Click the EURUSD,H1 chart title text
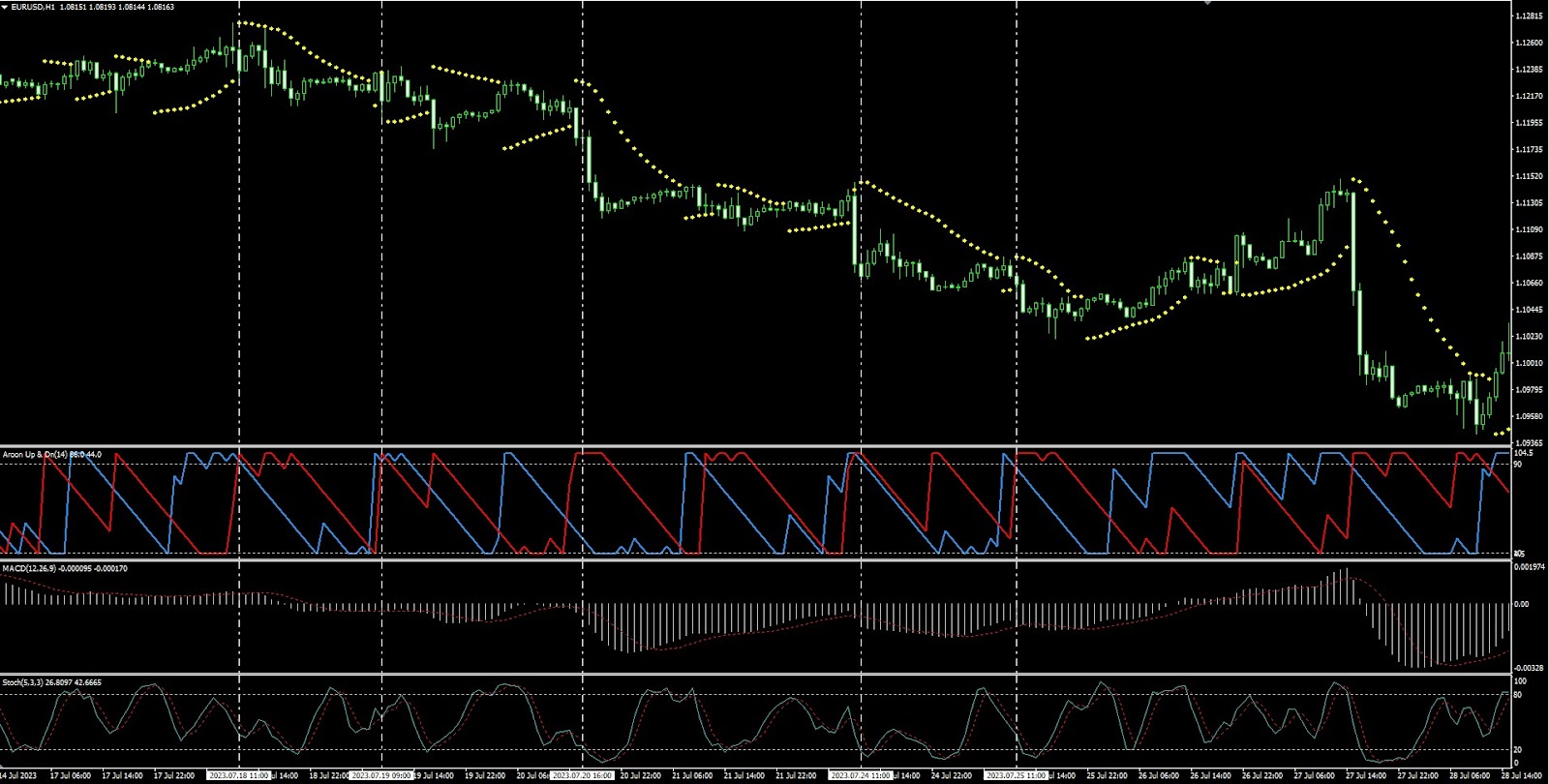Screen dimensions: 1549x784 pos(32,7)
